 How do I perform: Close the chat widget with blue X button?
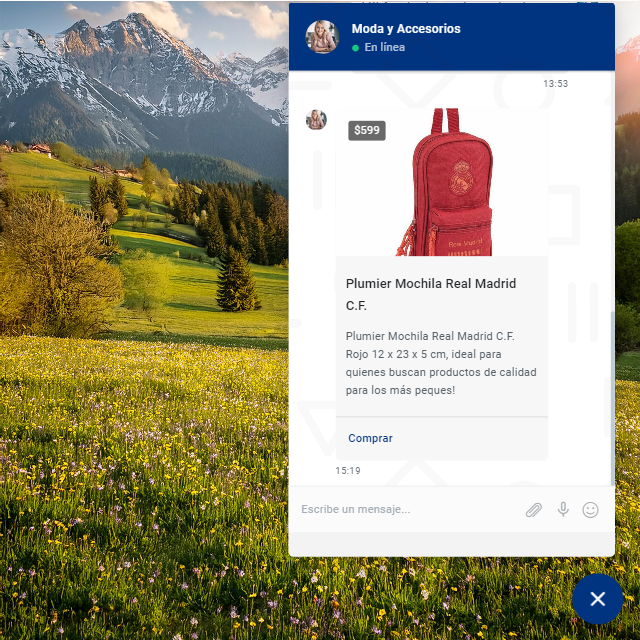597,599
